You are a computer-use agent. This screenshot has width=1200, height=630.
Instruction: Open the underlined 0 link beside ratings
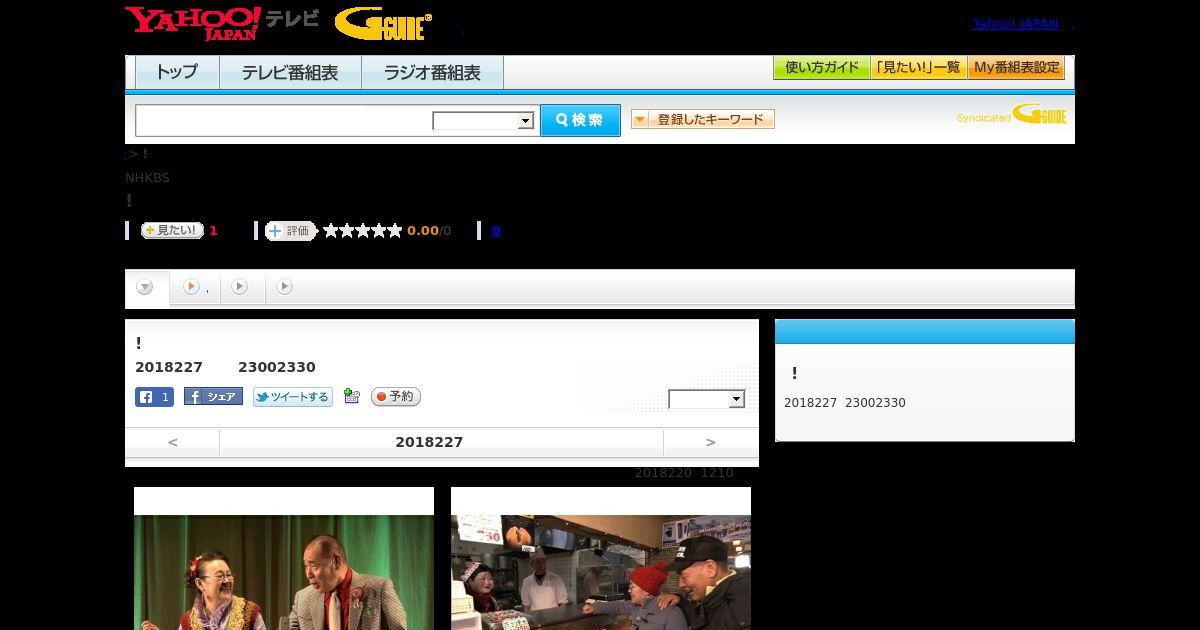coord(496,231)
